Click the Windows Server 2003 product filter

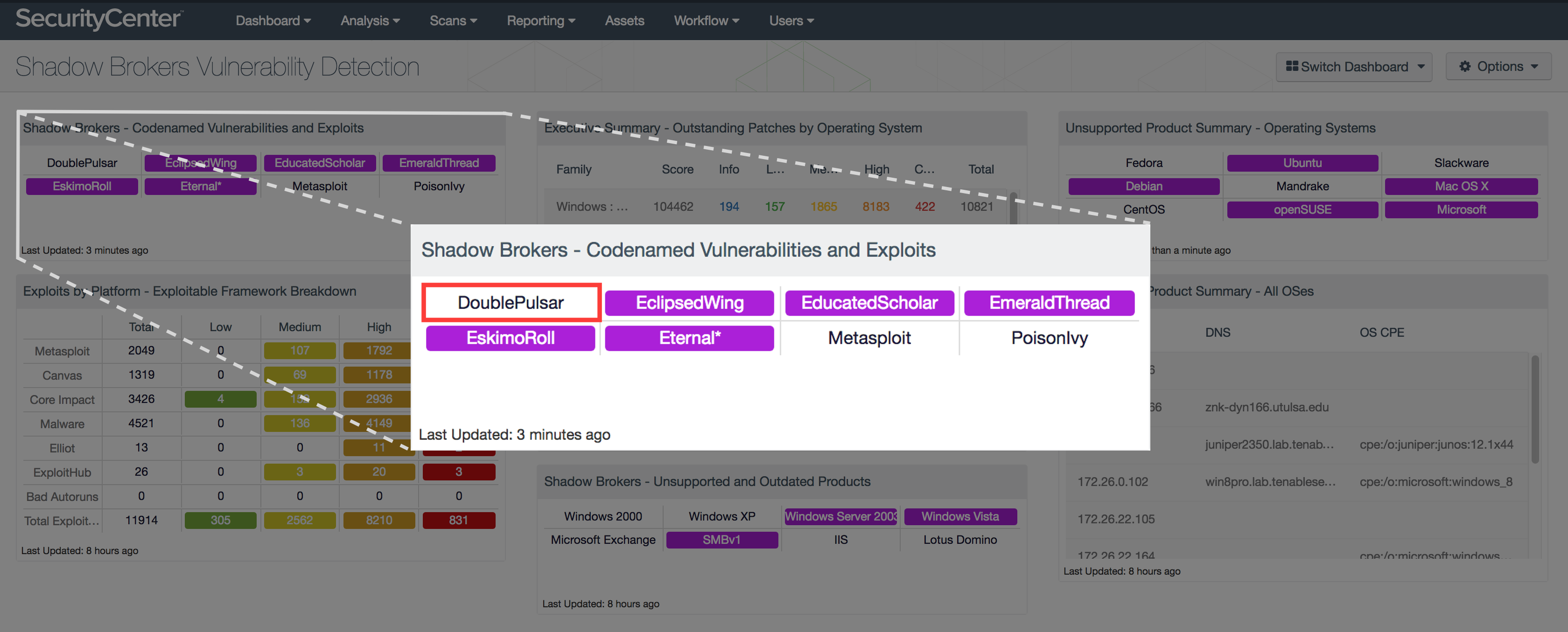pos(840,517)
